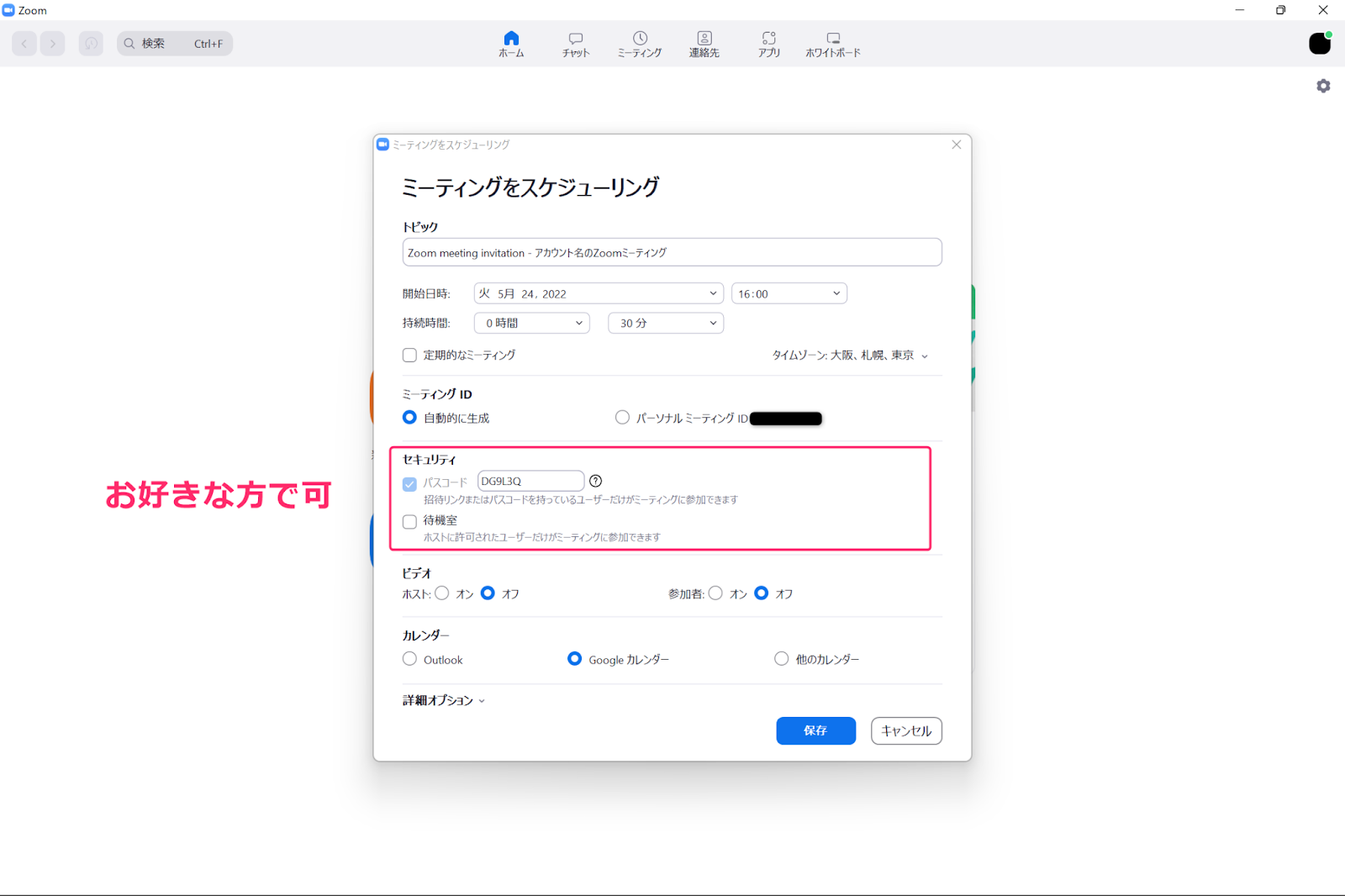Click the トピック topic text field

pos(672,252)
